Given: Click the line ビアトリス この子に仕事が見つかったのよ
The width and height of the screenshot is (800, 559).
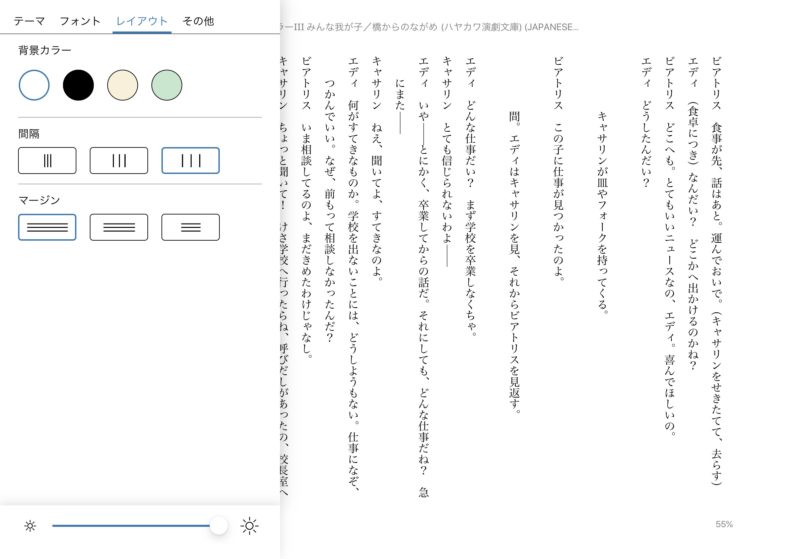Looking at the screenshot, I should coord(558,168).
